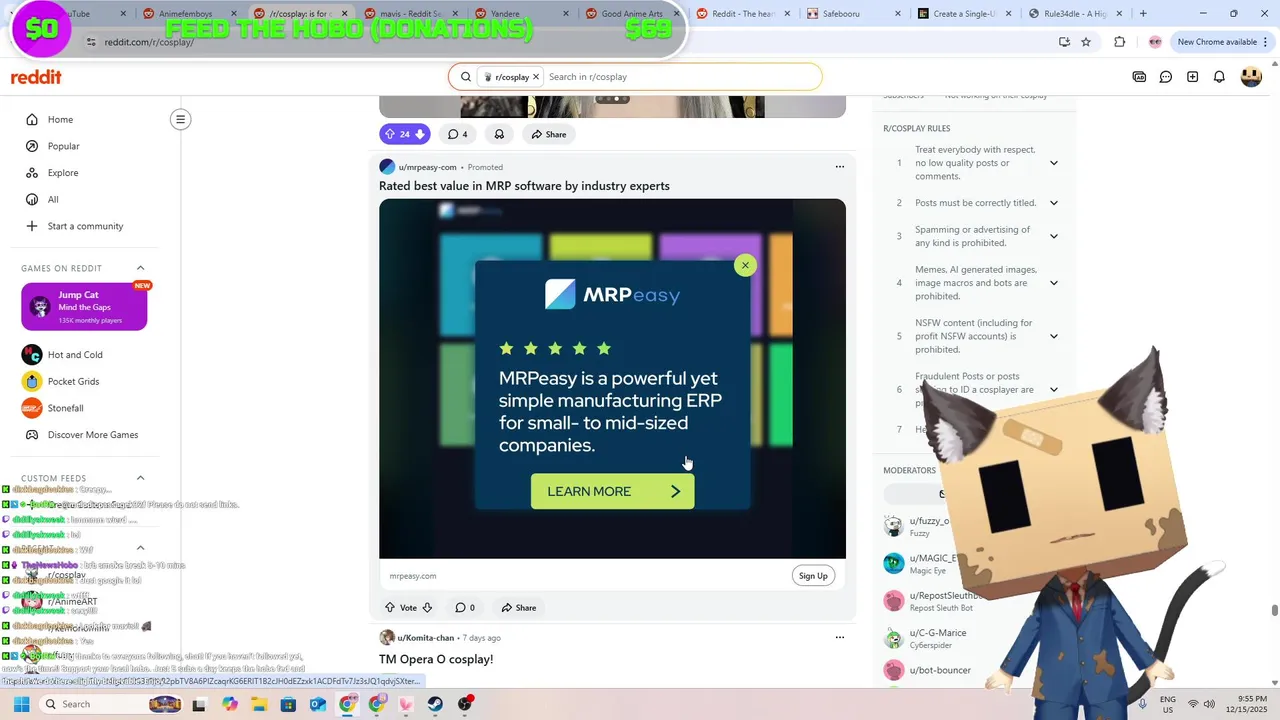The height and width of the screenshot is (720, 1280).
Task: Open the 4 comments on top post
Action: (x=457, y=134)
